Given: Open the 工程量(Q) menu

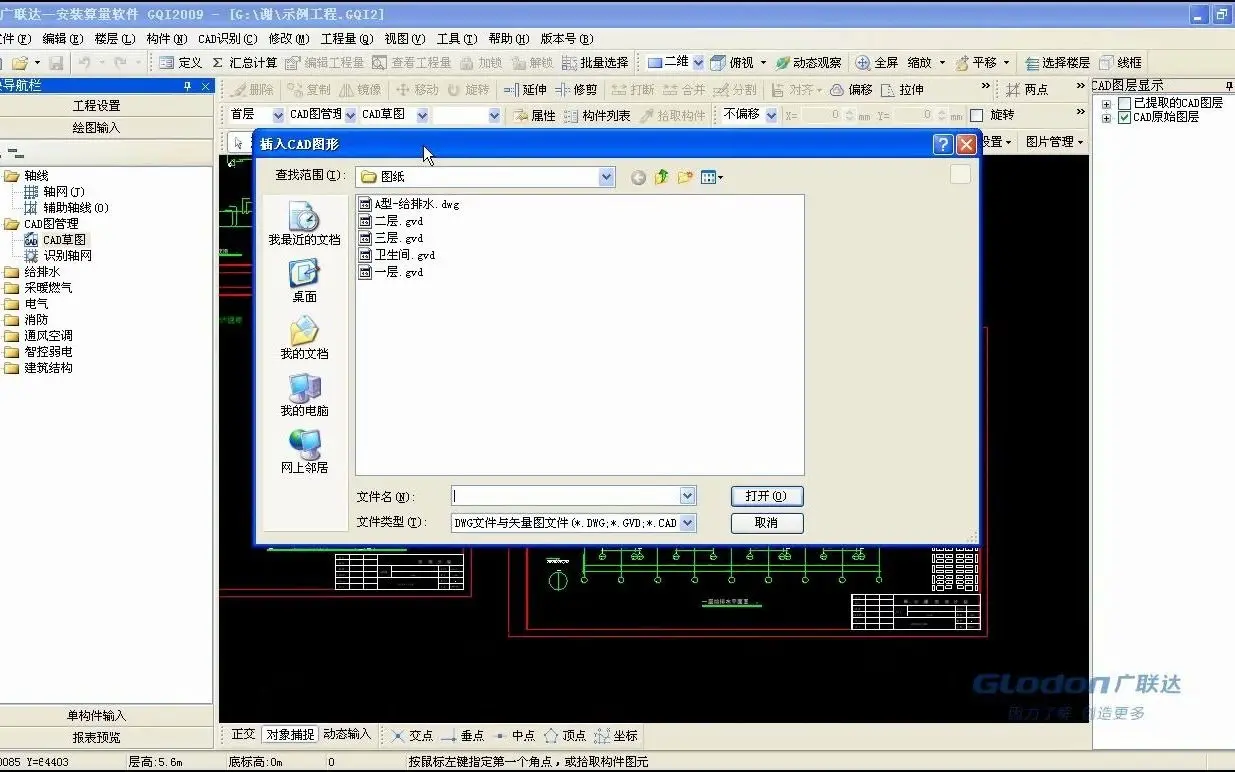Looking at the screenshot, I should (346, 39).
